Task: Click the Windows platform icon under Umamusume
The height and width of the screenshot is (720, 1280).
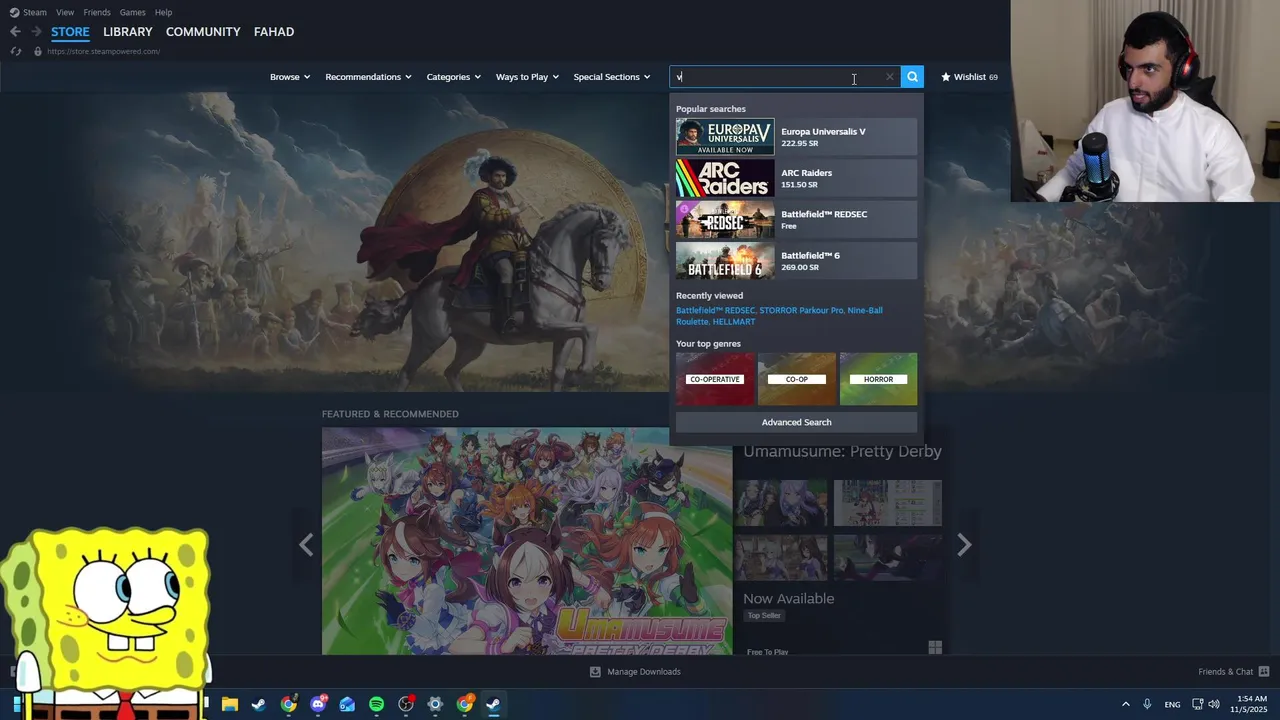Action: [x=935, y=648]
